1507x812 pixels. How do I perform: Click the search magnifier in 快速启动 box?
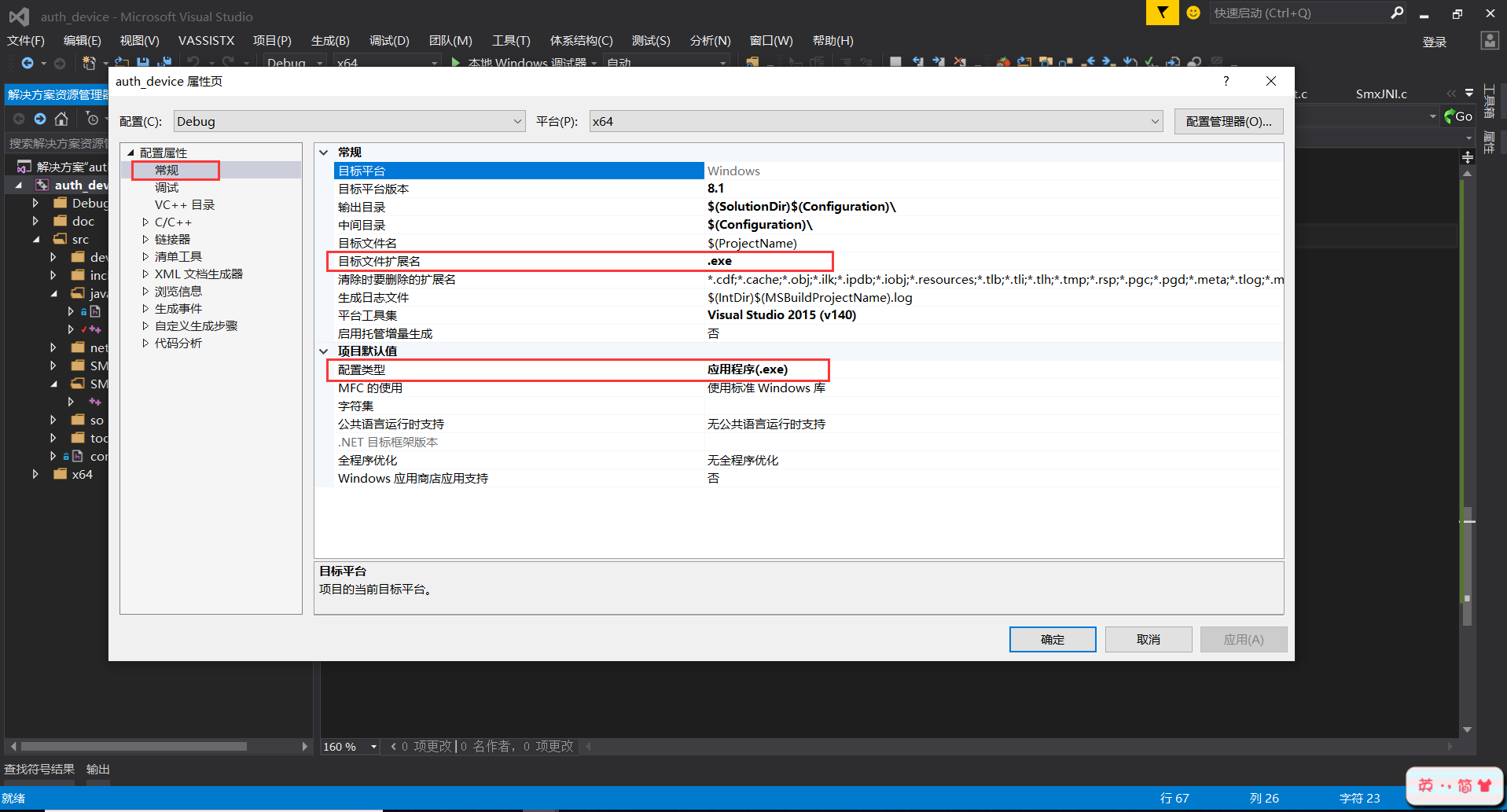pyautogui.click(x=1397, y=13)
